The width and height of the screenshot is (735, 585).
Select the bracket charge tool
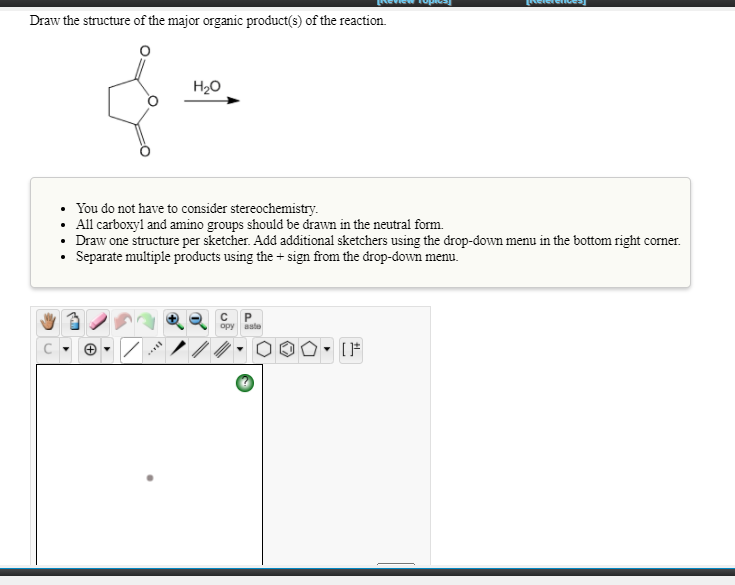351,349
